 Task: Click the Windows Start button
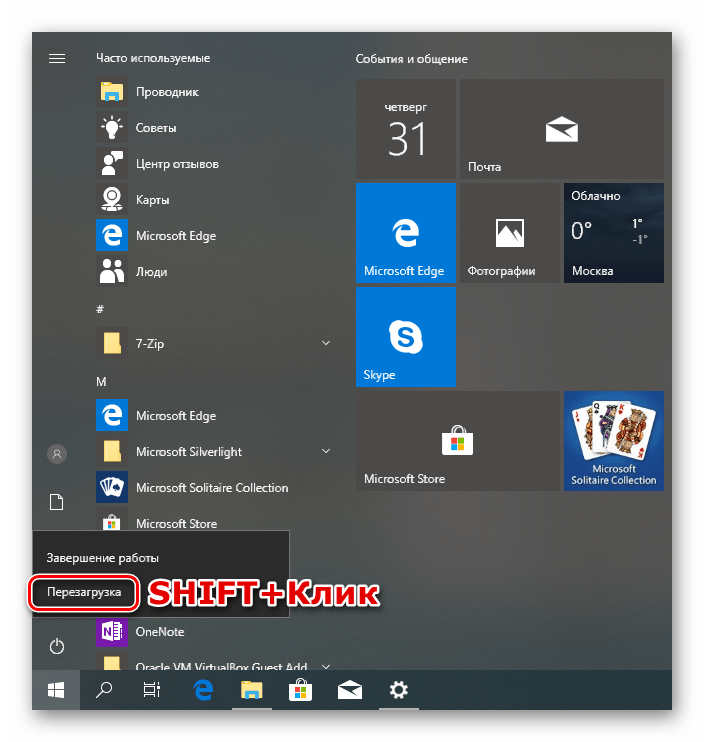click(56, 690)
